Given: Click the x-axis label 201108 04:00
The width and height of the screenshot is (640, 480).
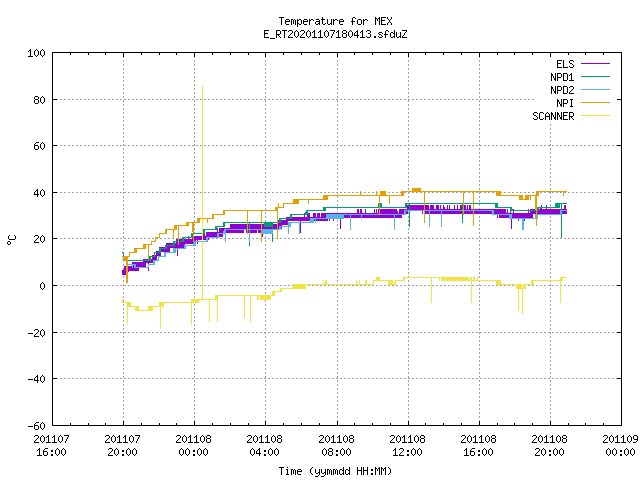Looking at the screenshot, I should tap(264, 446).
